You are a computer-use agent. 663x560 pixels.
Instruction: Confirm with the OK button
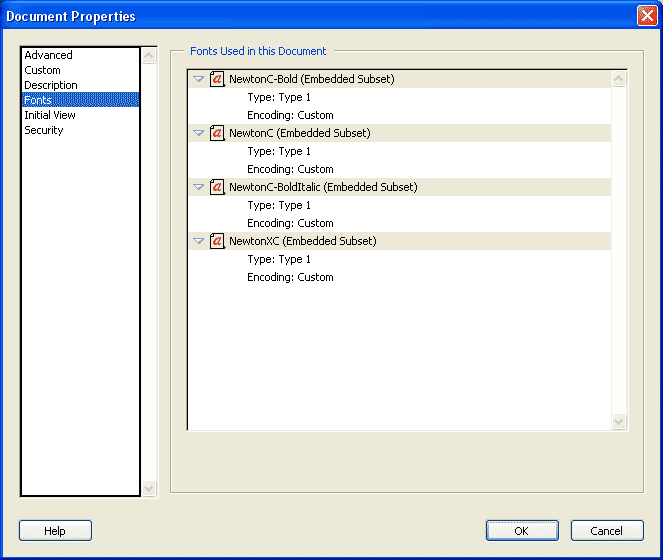coord(522,530)
